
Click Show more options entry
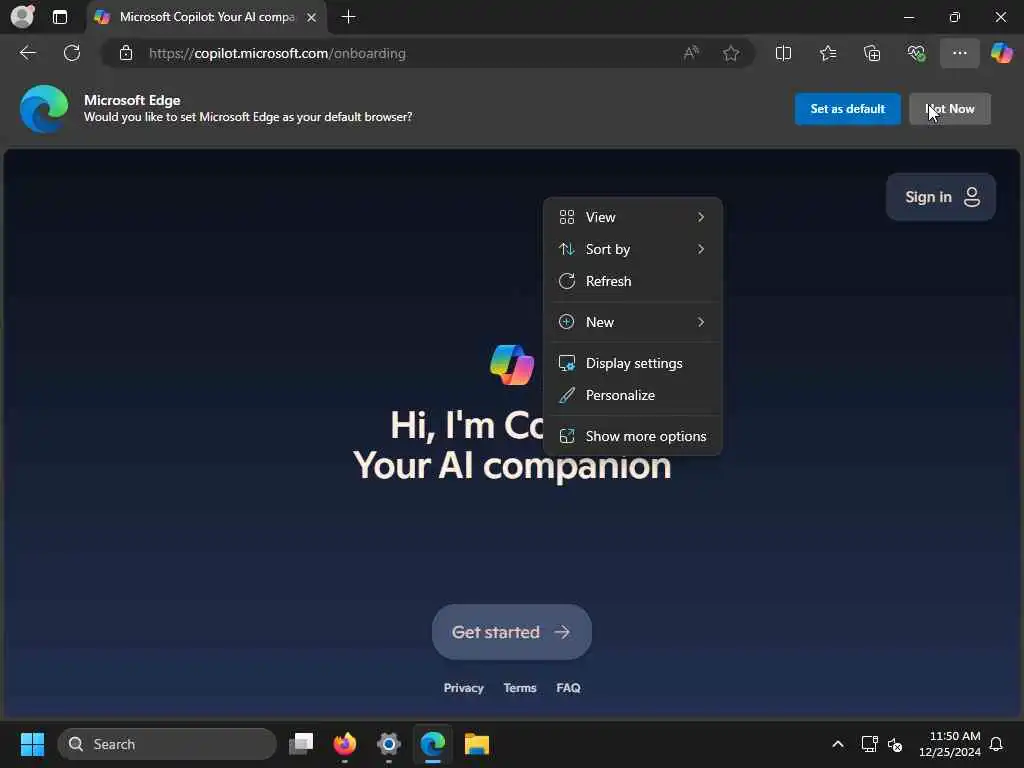pyautogui.click(x=632, y=436)
